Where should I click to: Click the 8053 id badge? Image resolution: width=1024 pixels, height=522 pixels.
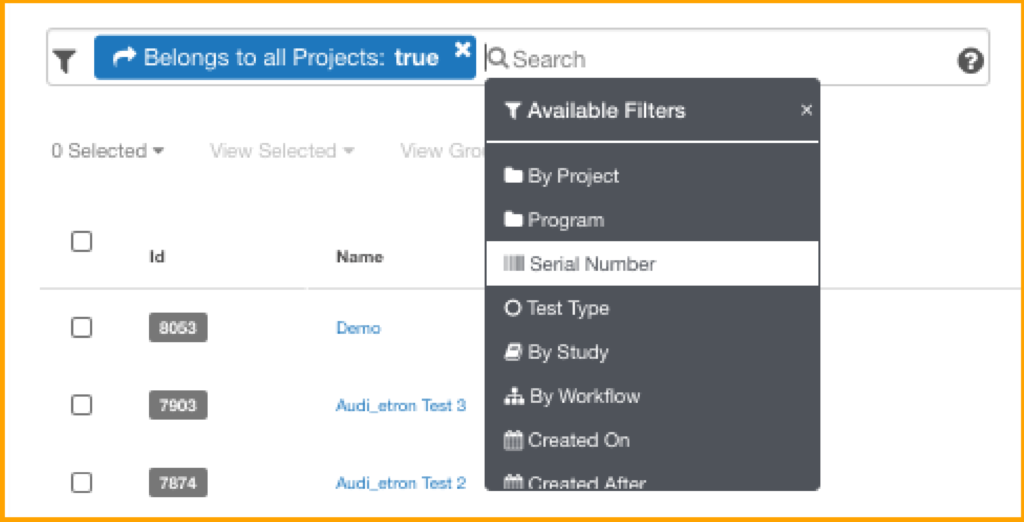tap(178, 327)
